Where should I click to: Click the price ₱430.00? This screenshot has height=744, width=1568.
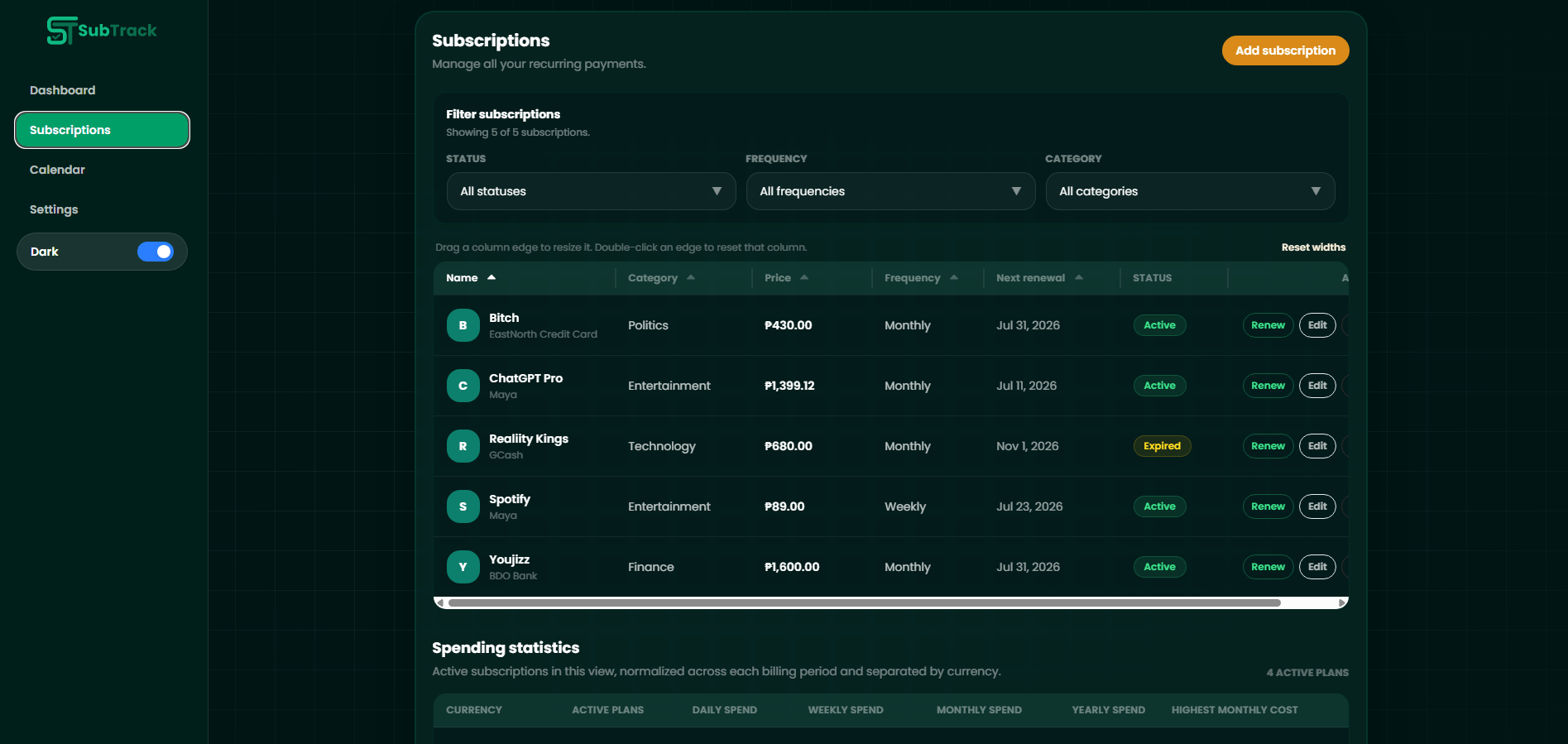[788, 325]
